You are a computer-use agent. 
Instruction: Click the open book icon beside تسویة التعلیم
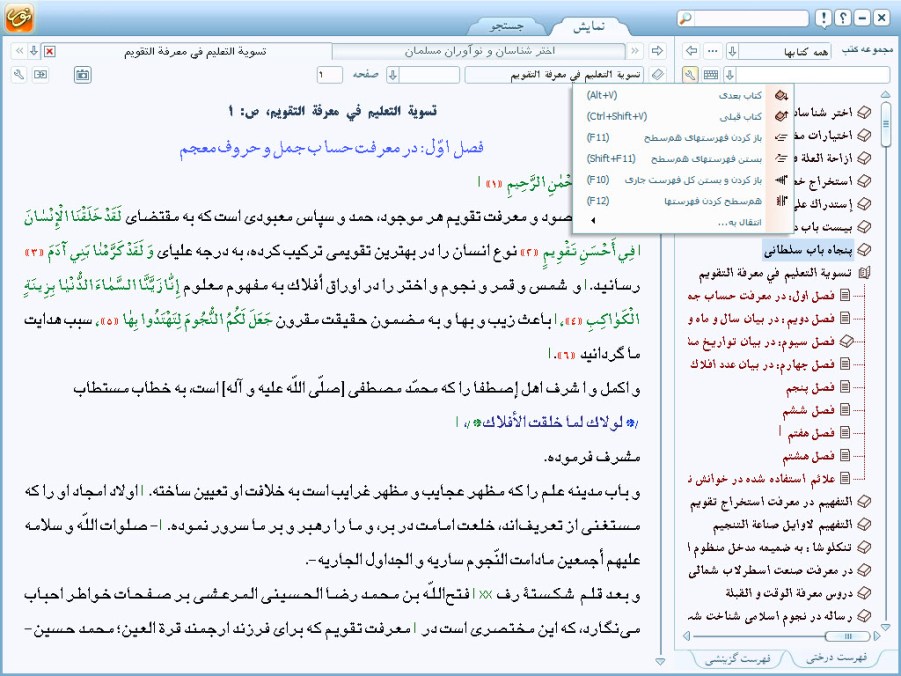coord(864,273)
